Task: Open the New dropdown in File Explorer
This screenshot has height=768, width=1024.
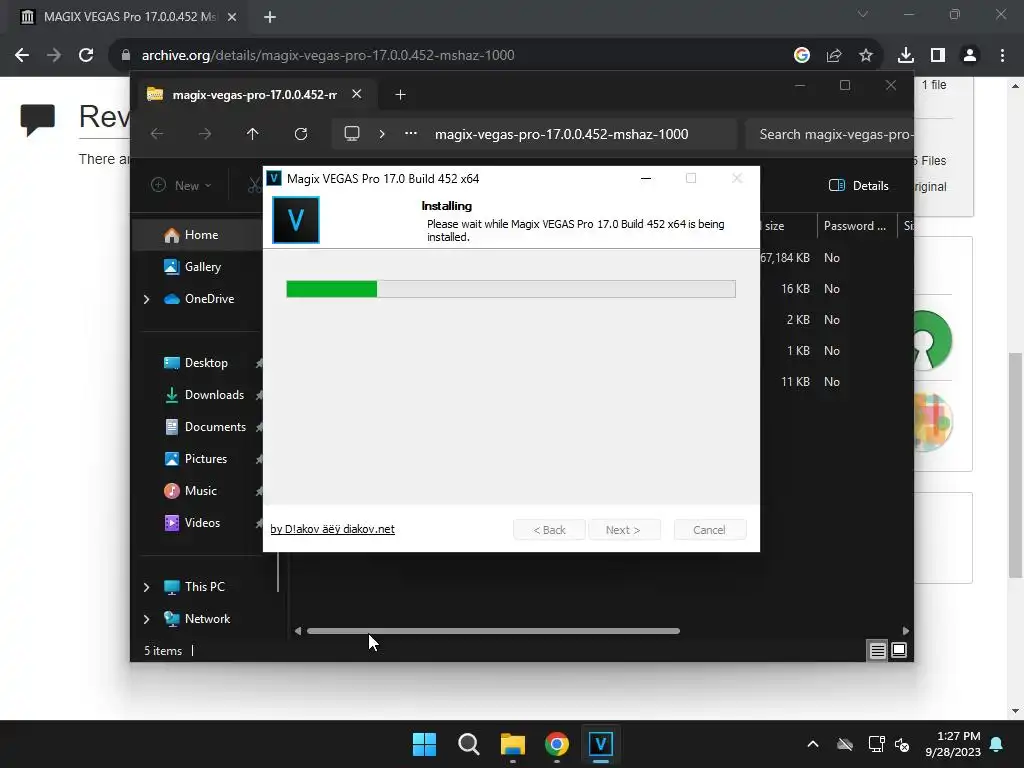Action: pos(181,185)
